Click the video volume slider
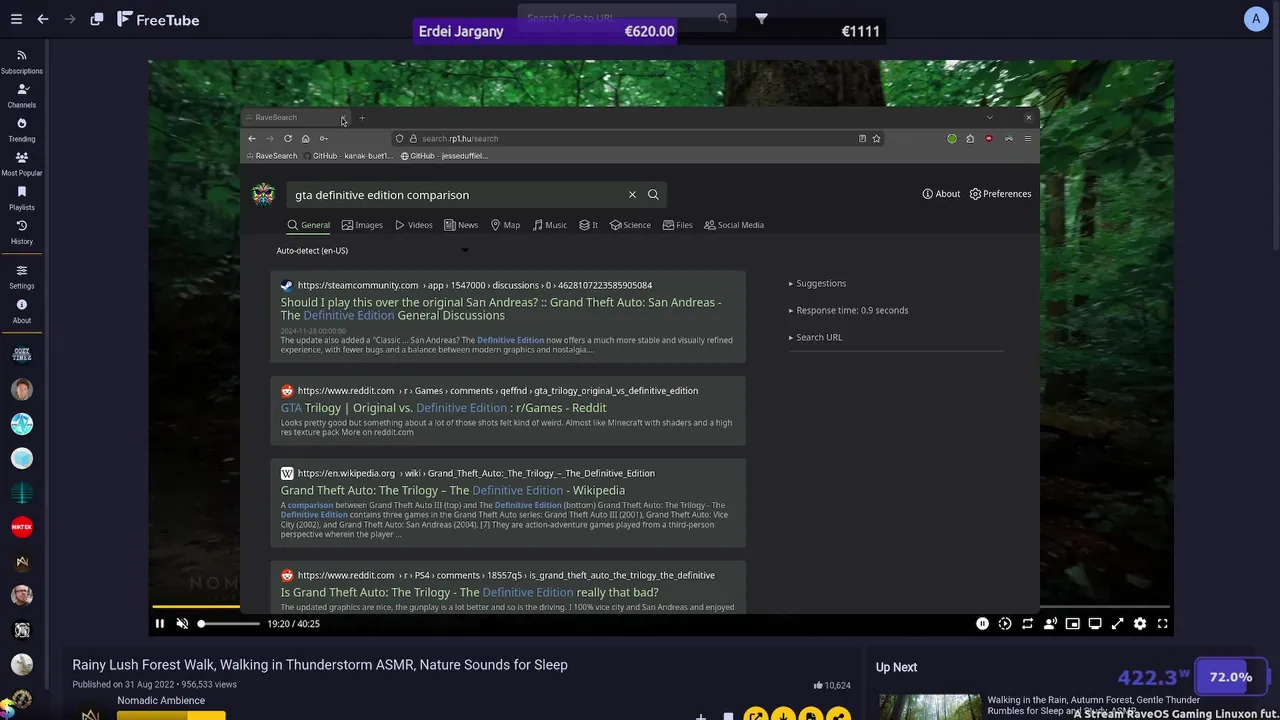 [229, 624]
